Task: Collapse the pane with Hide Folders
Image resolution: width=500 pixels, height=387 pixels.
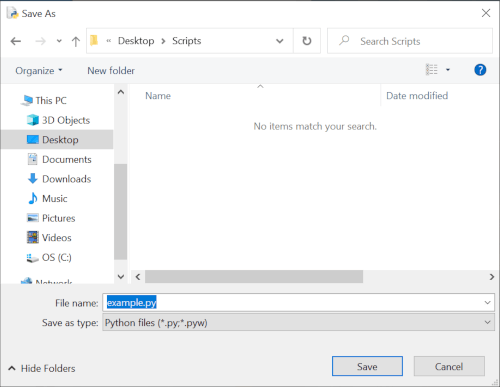Action: tap(42, 368)
